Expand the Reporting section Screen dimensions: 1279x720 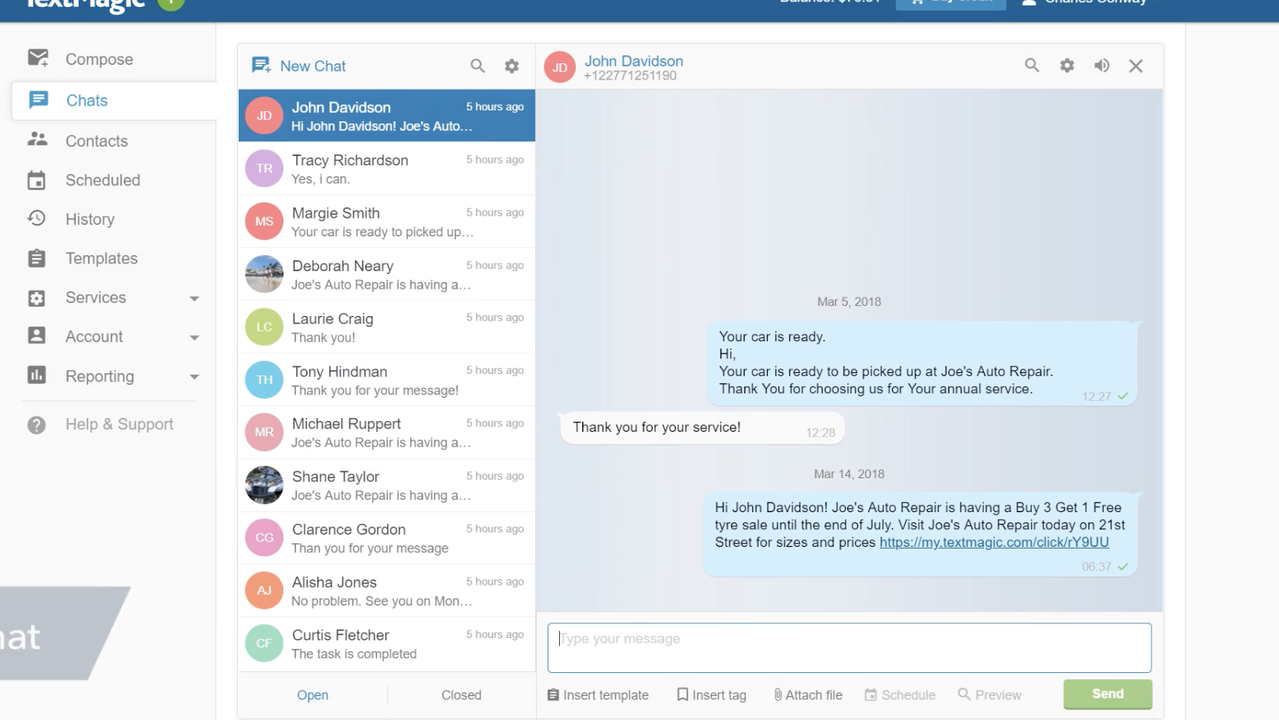[99, 376]
